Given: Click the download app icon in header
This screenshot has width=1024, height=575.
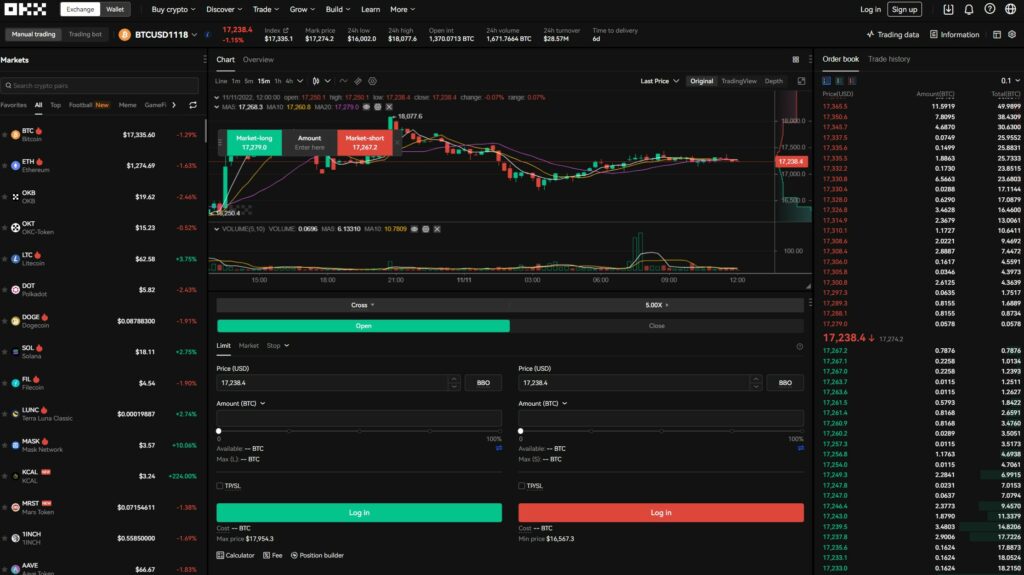Looking at the screenshot, I should pyautogui.click(x=947, y=10).
